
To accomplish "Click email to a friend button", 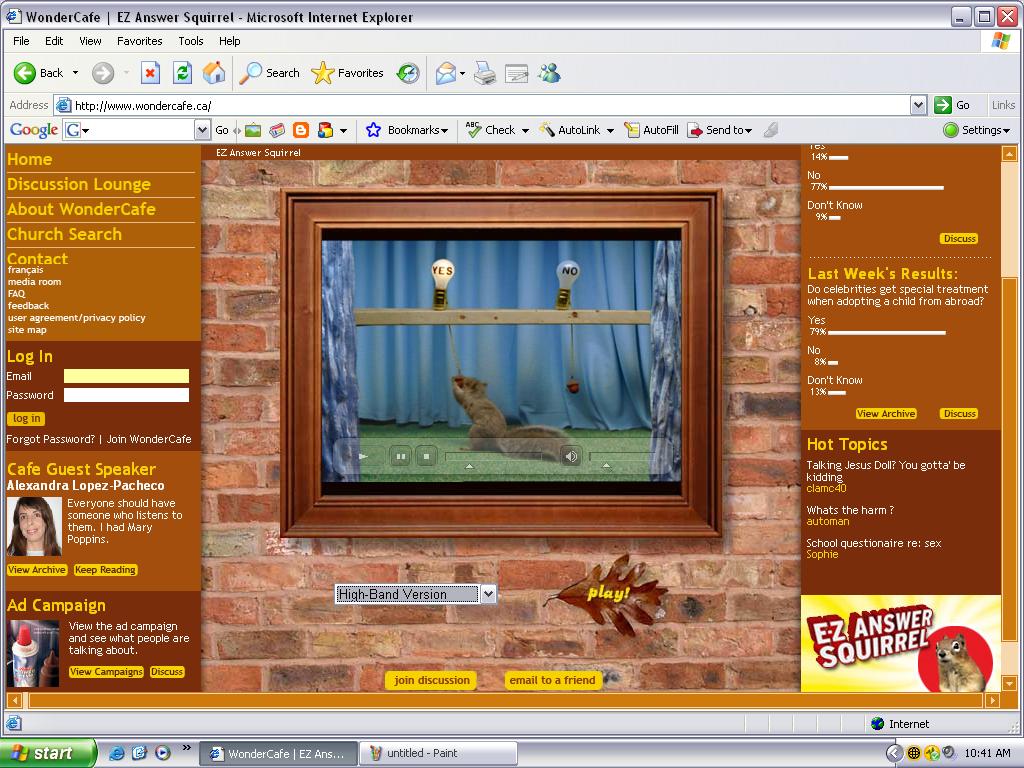I will pos(552,680).
